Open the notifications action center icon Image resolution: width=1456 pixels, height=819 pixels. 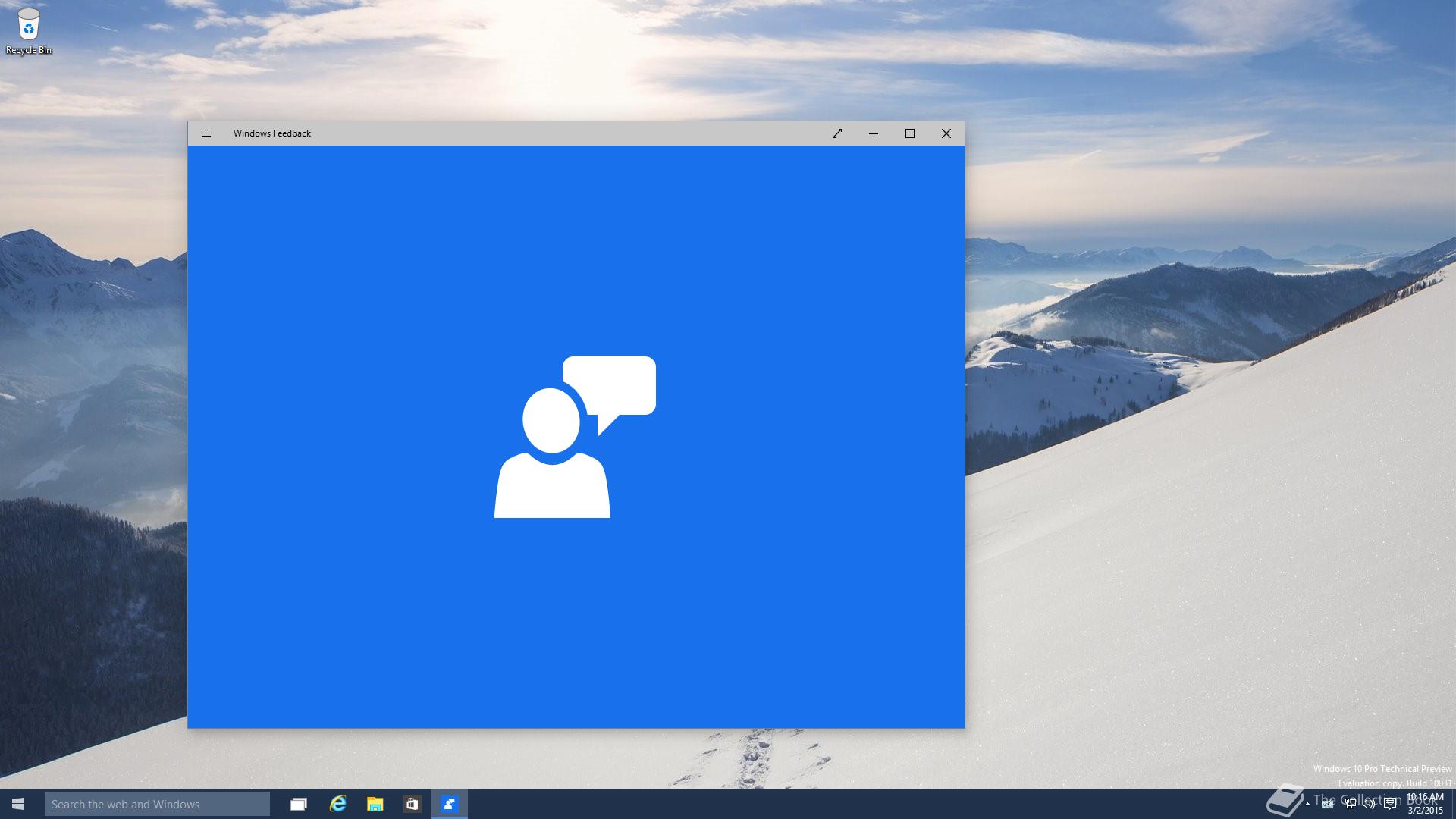(1390, 804)
